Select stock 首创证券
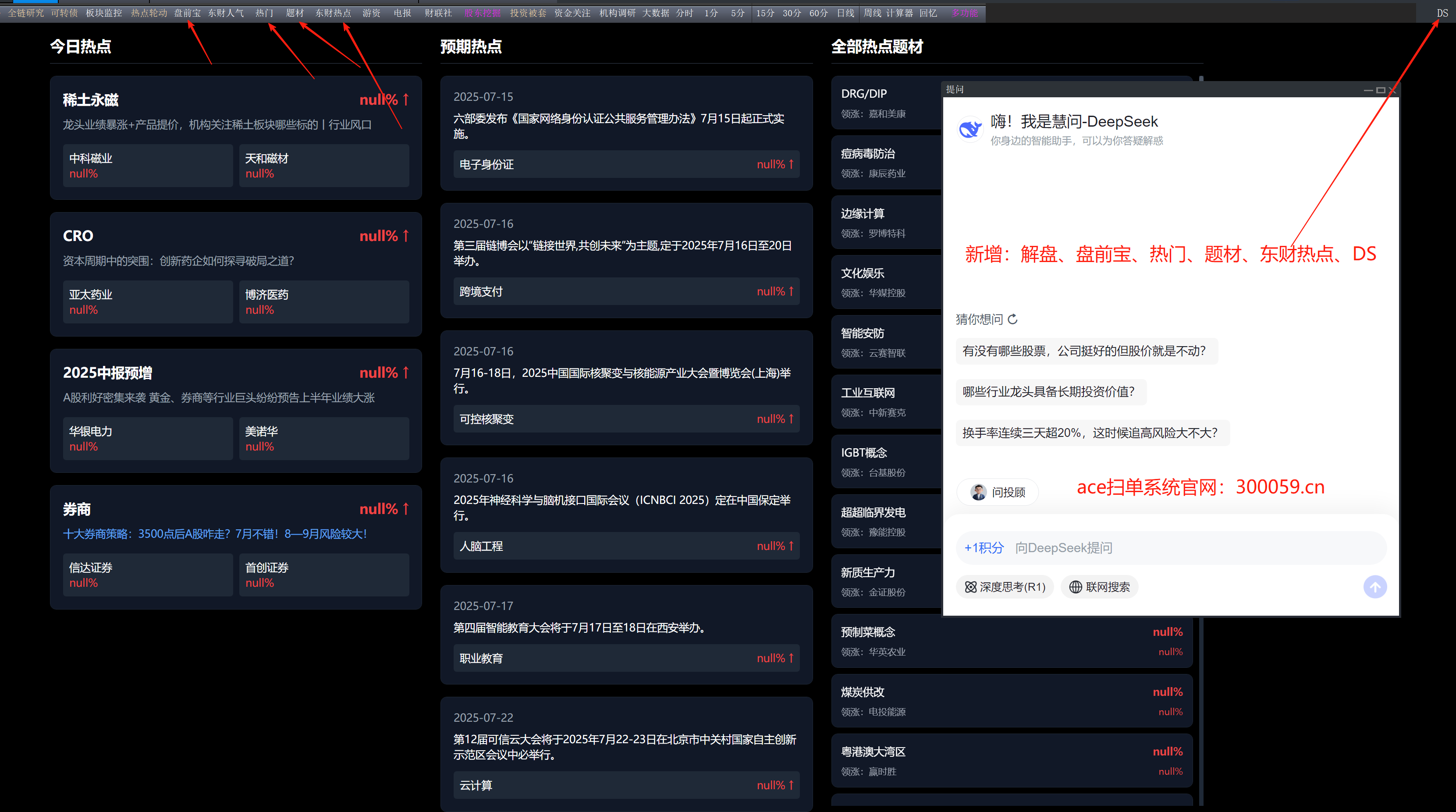 click(x=324, y=574)
